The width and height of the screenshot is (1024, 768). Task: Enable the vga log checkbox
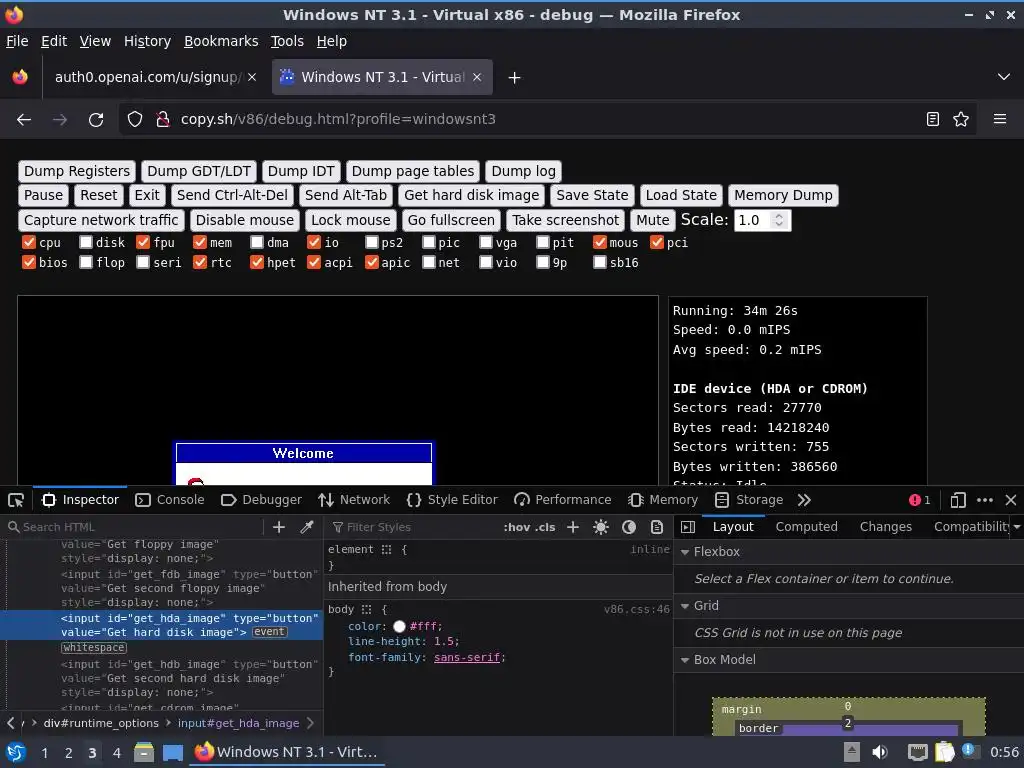(x=485, y=242)
